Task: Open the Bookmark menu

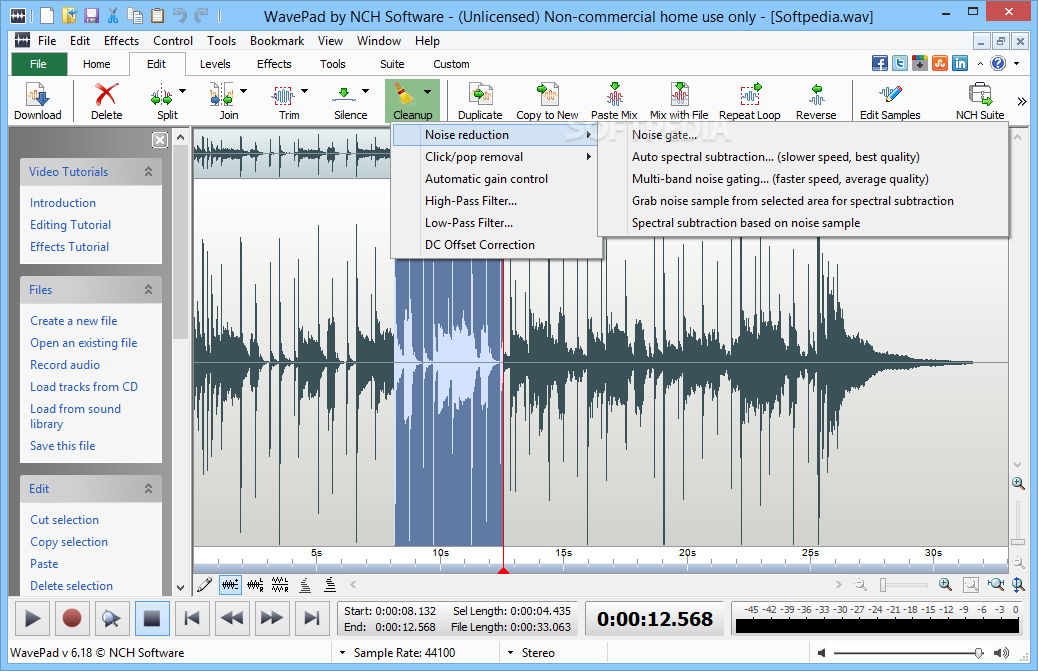Action: click(277, 40)
